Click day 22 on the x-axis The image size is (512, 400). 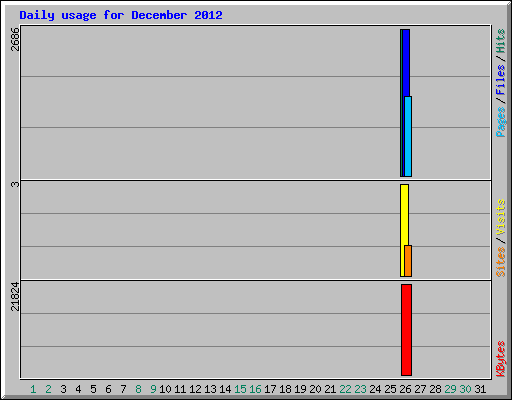pyautogui.click(x=345, y=389)
